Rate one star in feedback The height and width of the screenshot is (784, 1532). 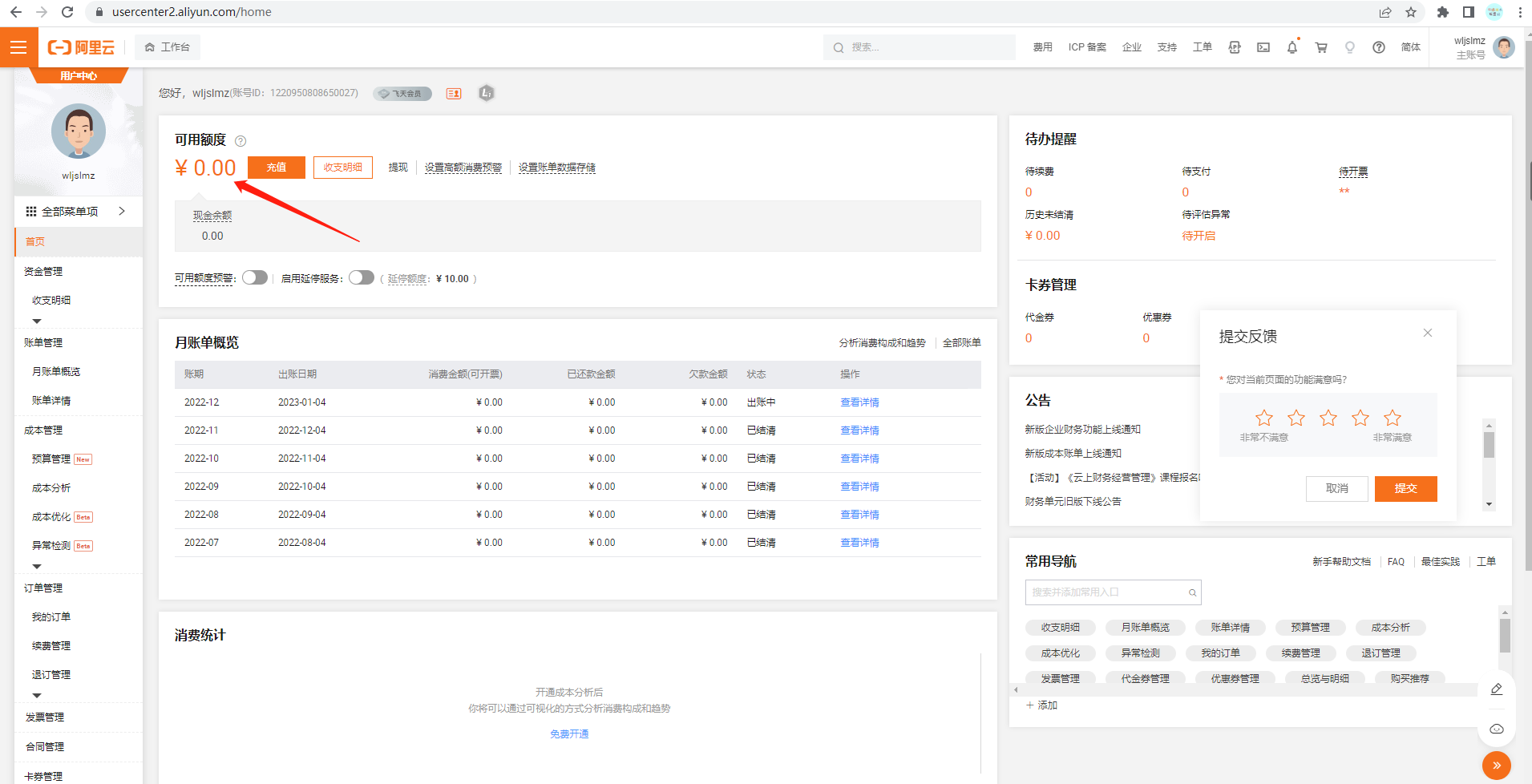pyautogui.click(x=1264, y=418)
